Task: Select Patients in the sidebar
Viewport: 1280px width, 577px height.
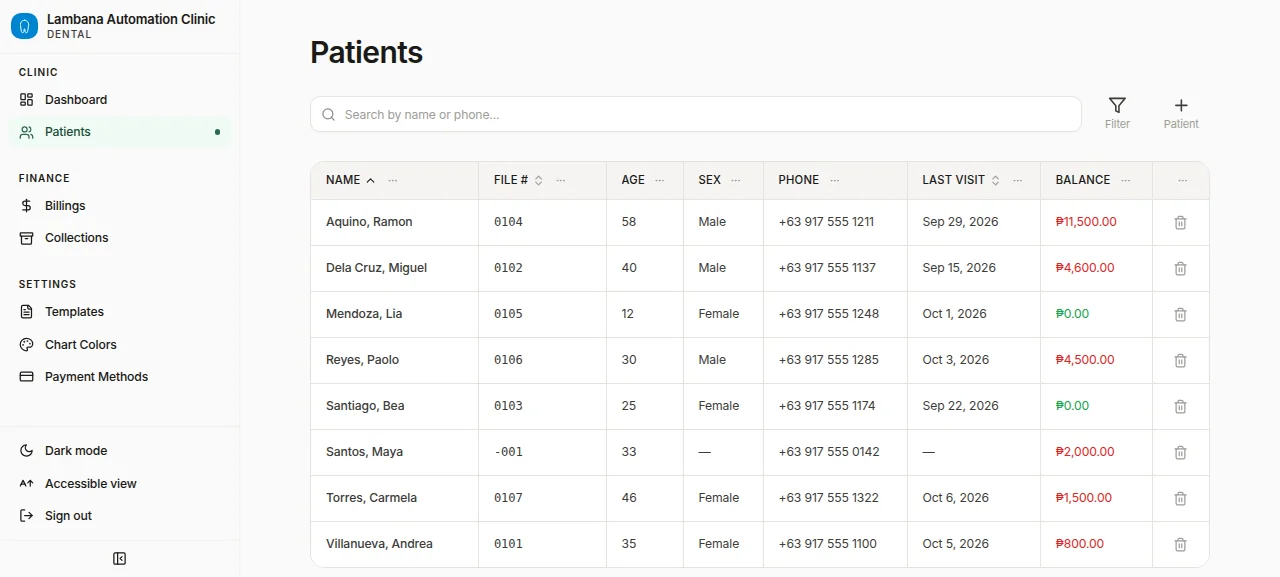Action: click(x=120, y=132)
